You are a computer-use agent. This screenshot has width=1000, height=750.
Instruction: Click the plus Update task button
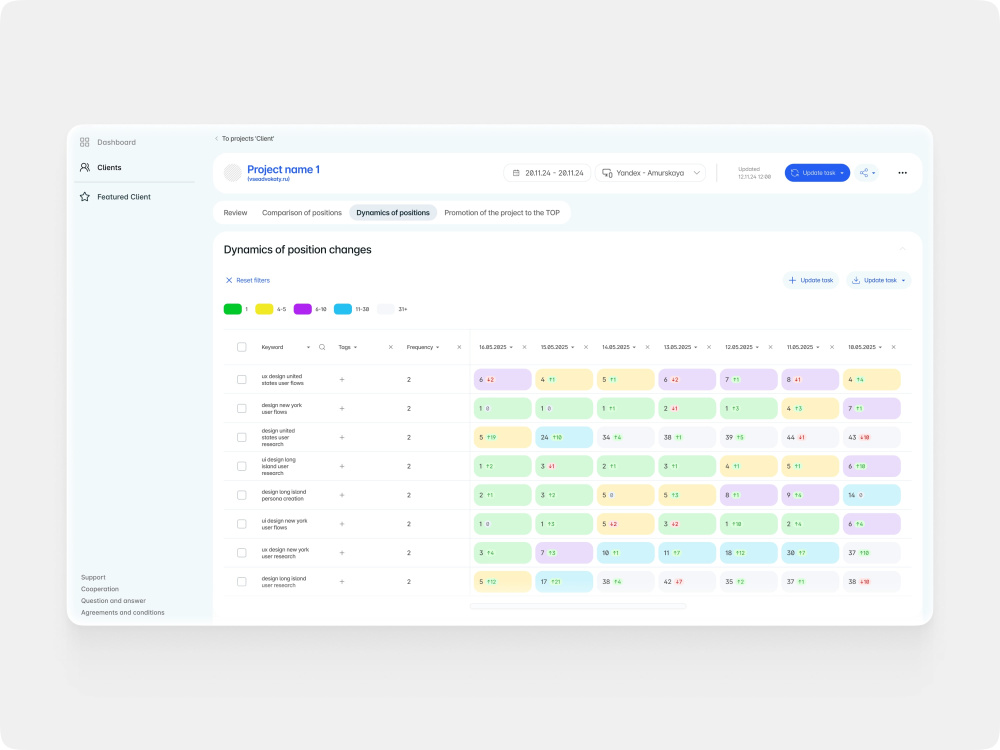[811, 280]
